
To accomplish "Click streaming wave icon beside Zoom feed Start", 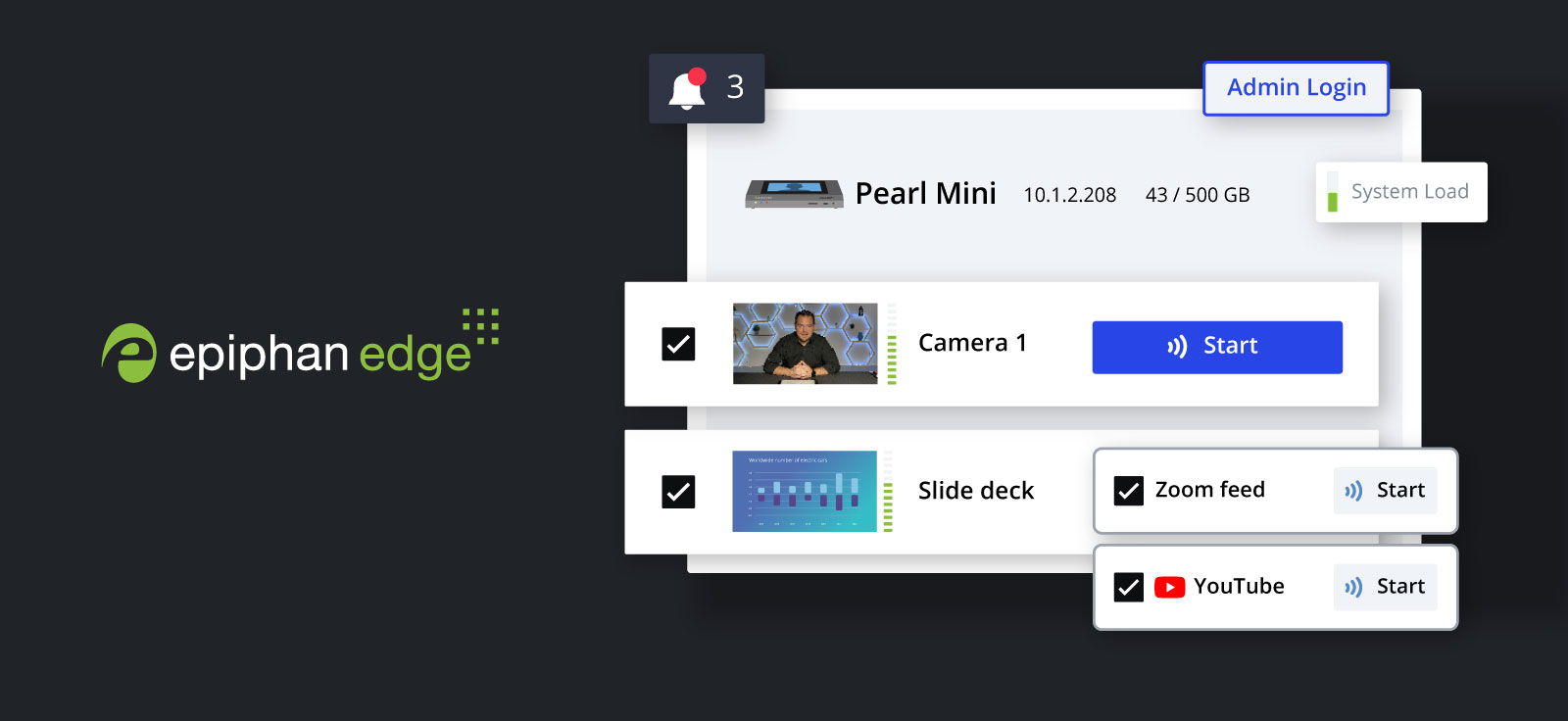I will (x=1353, y=491).
